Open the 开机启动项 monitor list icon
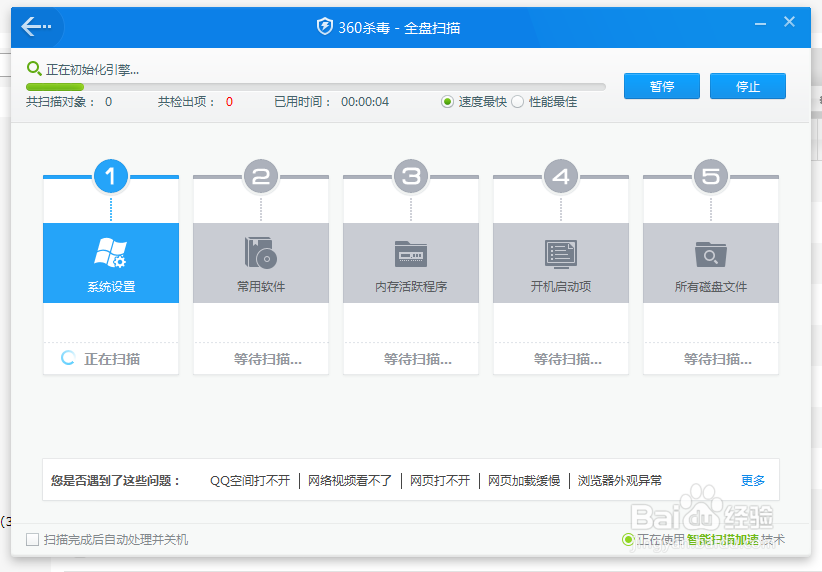 561,254
